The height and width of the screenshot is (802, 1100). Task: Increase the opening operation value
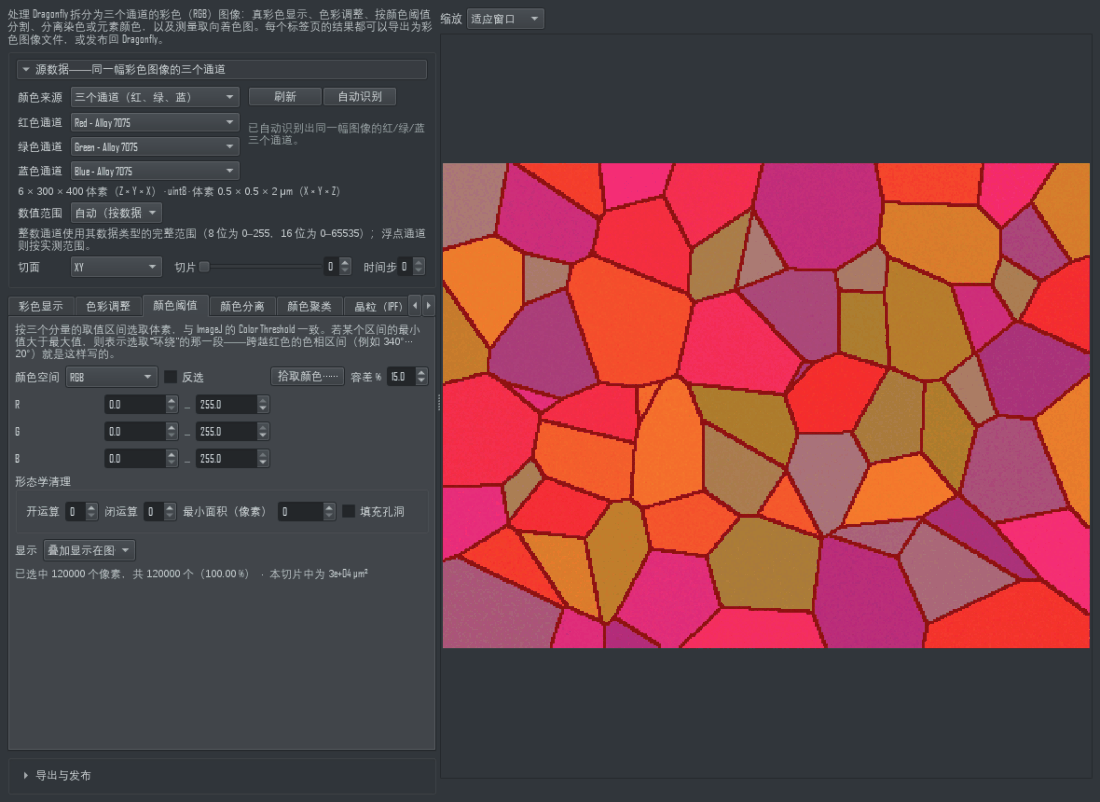point(91,507)
